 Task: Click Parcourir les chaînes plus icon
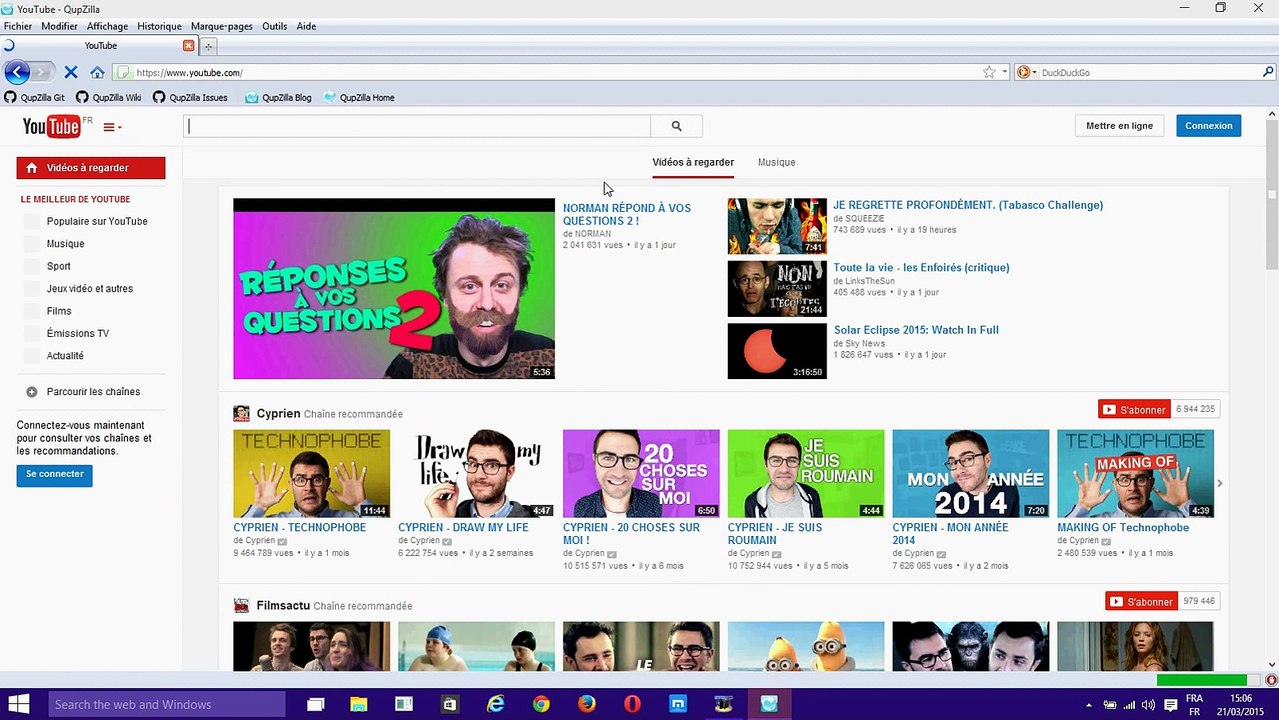[32, 392]
